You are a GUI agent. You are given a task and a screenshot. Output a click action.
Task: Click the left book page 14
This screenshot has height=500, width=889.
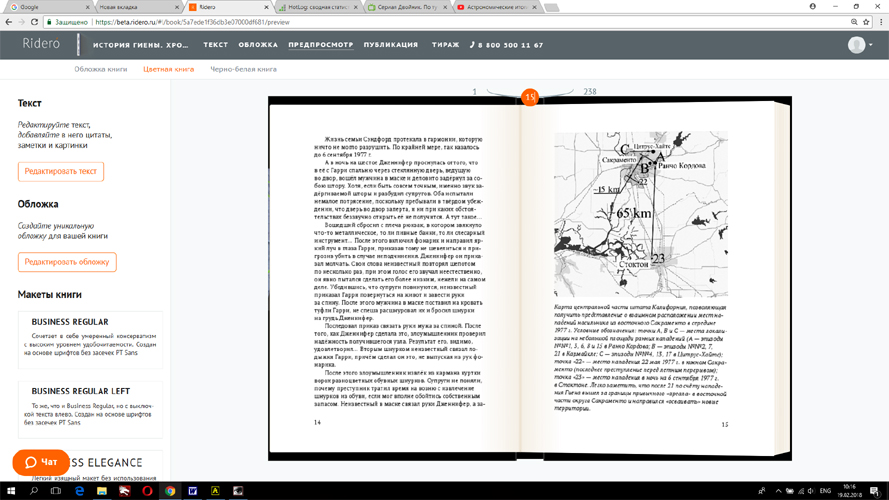point(397,278)
